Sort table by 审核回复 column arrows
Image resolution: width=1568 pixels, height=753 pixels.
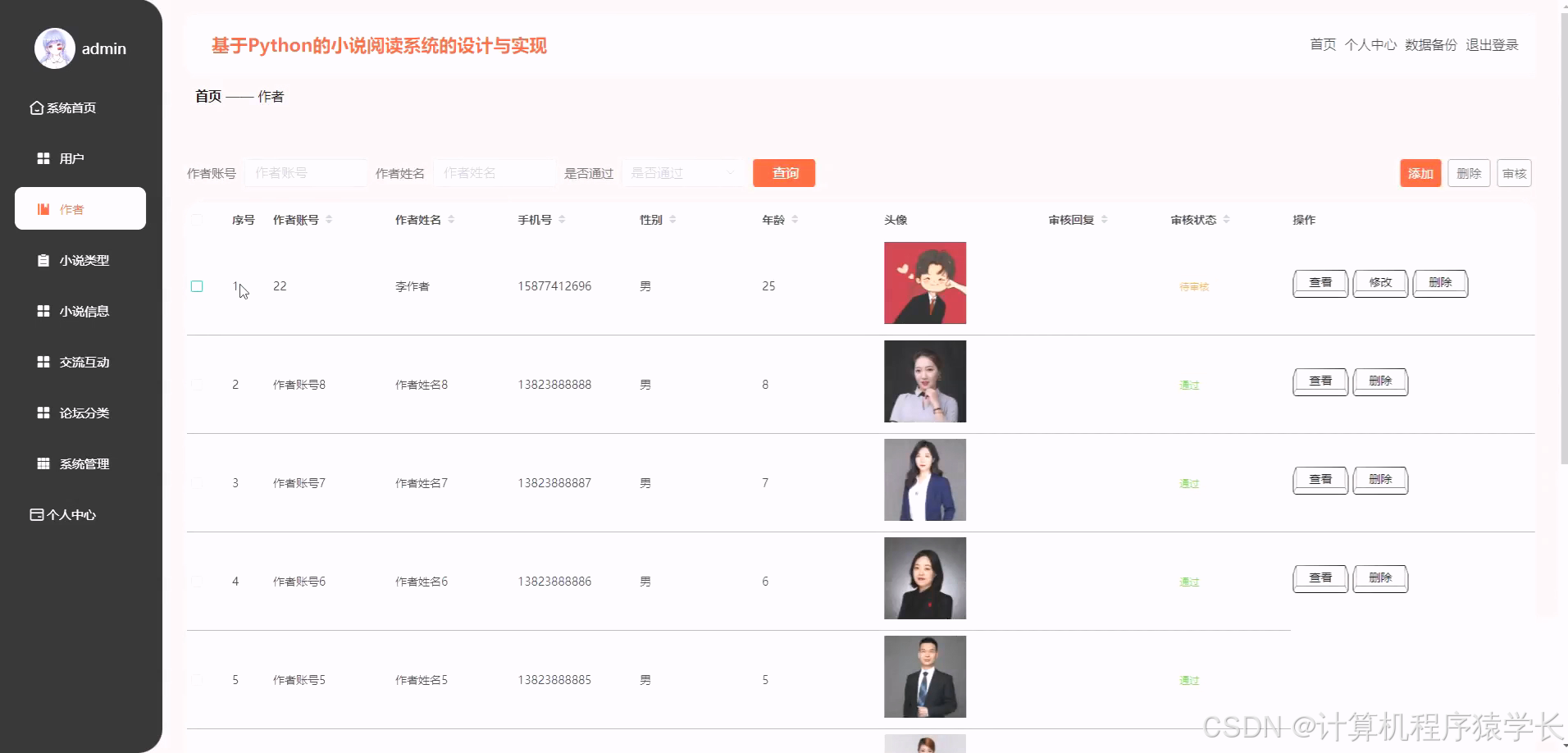point(1104,220)
